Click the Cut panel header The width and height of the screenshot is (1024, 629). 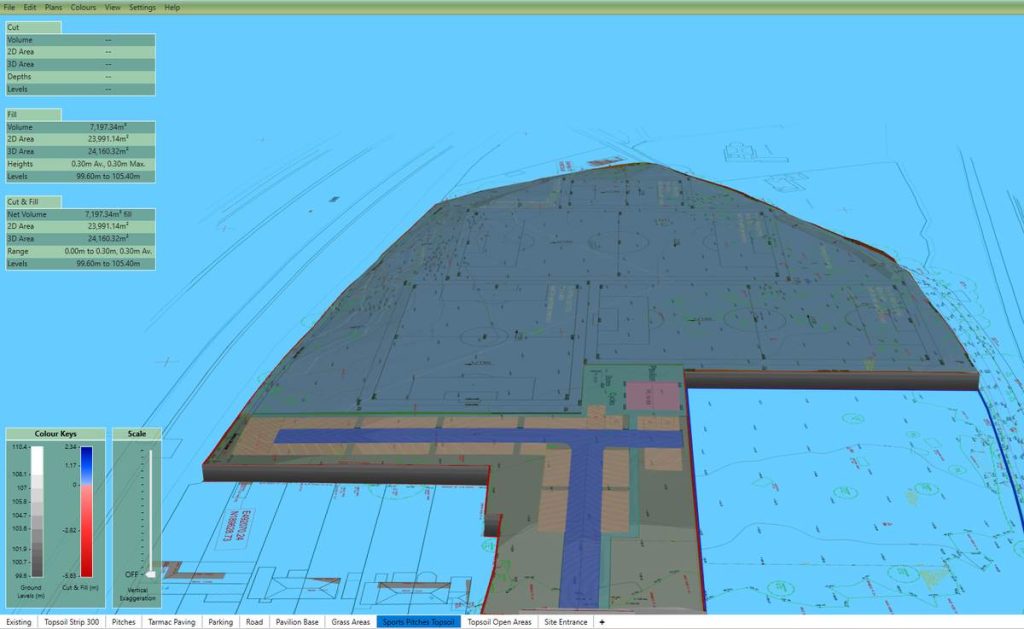coord(33,27)
